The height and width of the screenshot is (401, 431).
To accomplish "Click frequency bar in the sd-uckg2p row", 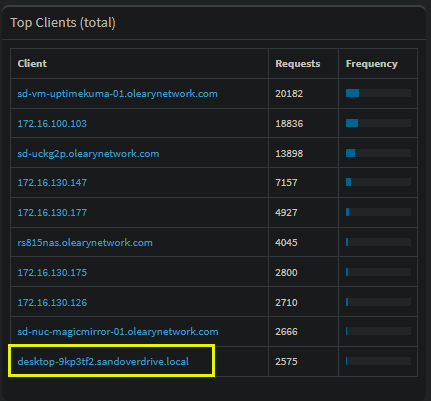I will coord(378,153).
